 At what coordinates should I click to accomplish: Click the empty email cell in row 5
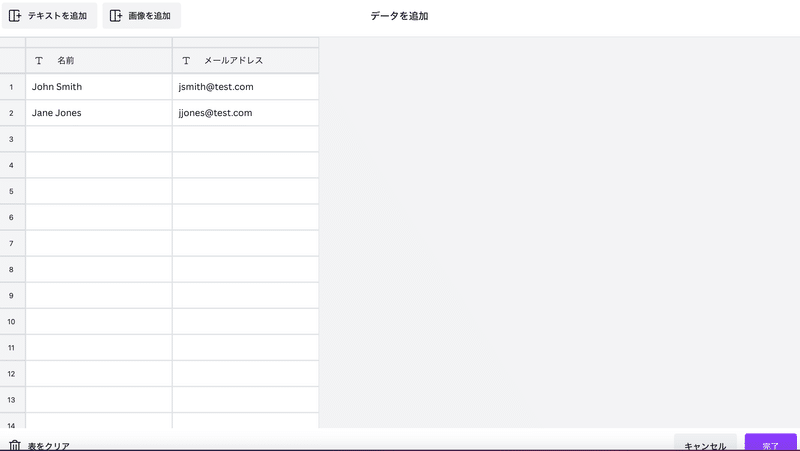pyautogui.click(x=246, y=191)
